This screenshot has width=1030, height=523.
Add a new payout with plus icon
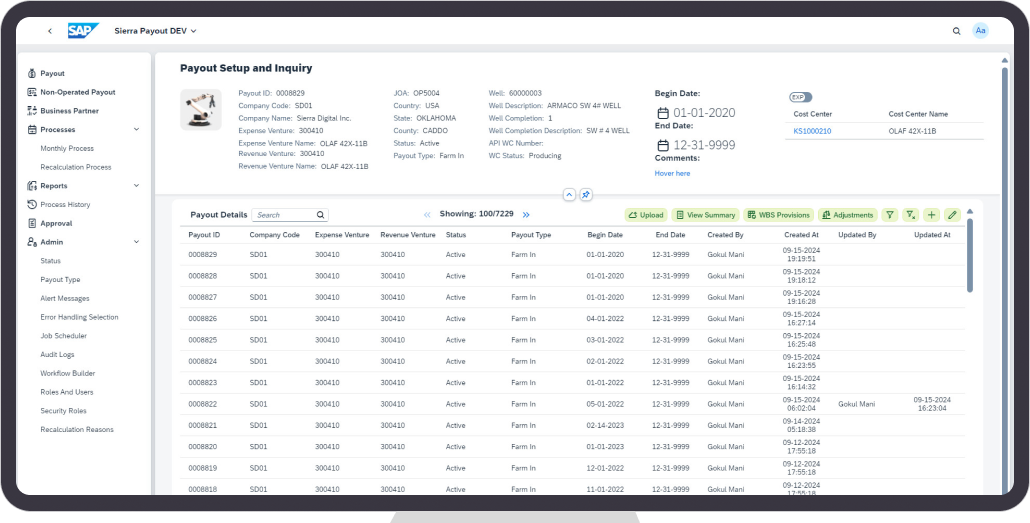tap(931, 215)
